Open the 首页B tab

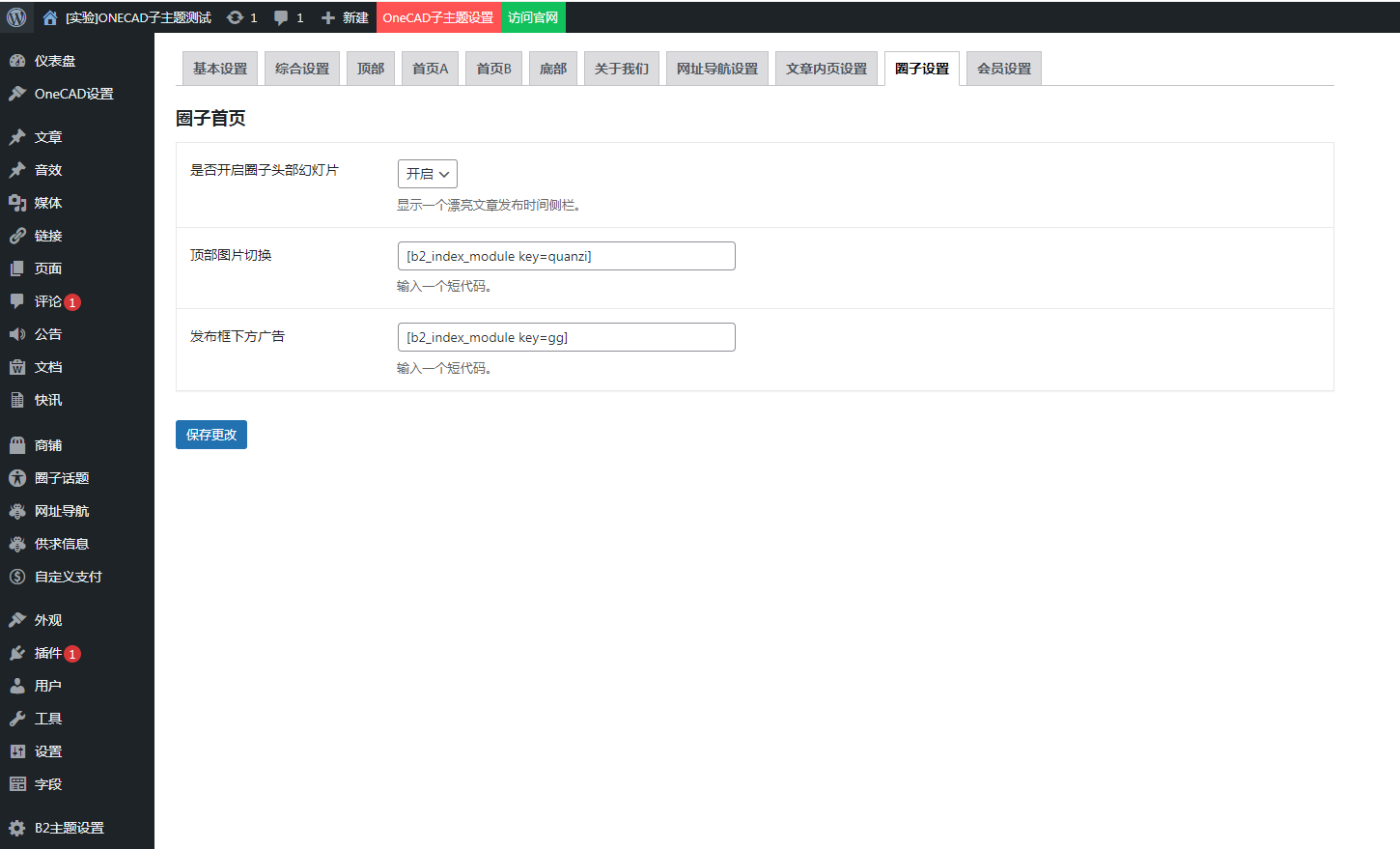pyautogui.click(x=494, y=69)
